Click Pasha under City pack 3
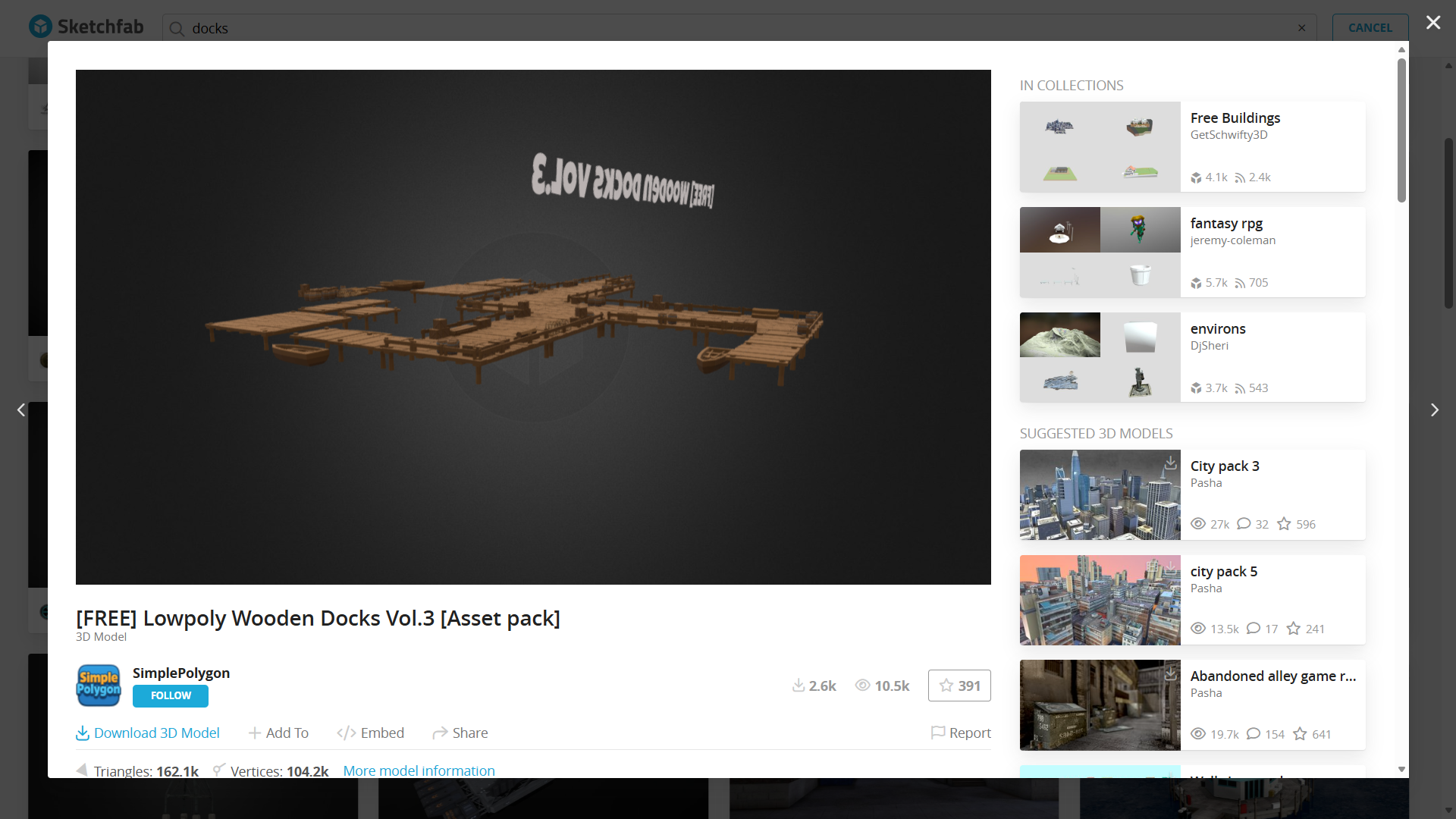This screenshot has width=1456, height=819. click(x=1206, y=483)
